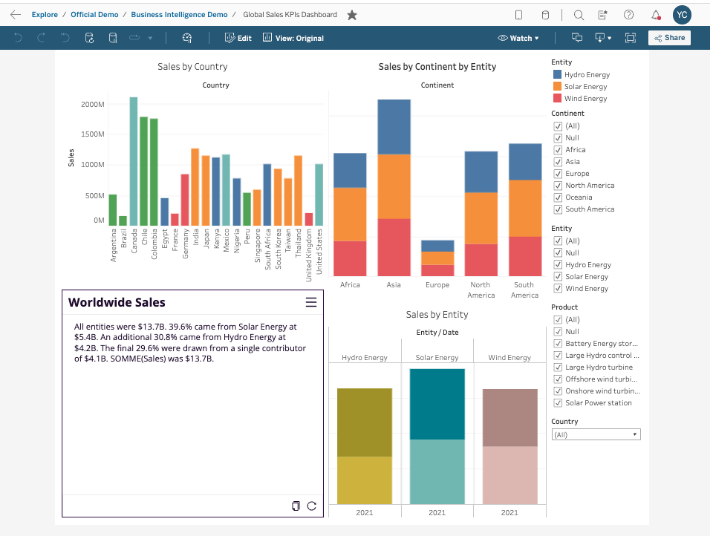Click the Edit button
This screenshot has height=536, width=710.
[238, 38]
